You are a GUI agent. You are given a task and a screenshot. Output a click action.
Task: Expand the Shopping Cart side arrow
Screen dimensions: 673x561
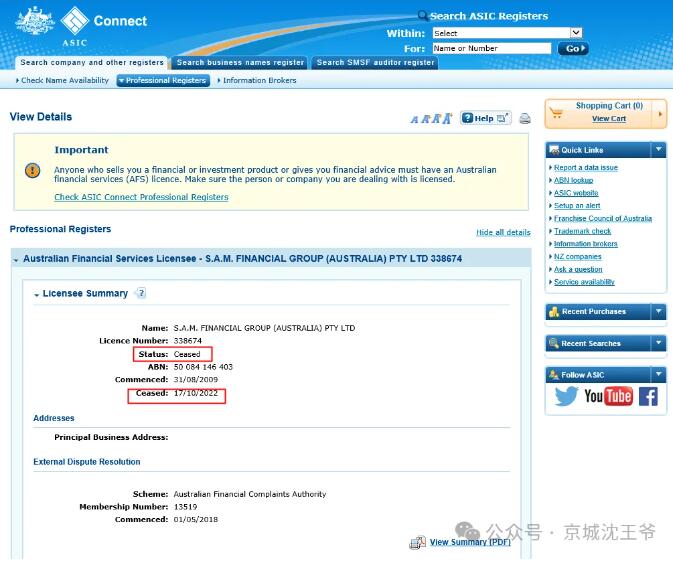pos(660,114)
